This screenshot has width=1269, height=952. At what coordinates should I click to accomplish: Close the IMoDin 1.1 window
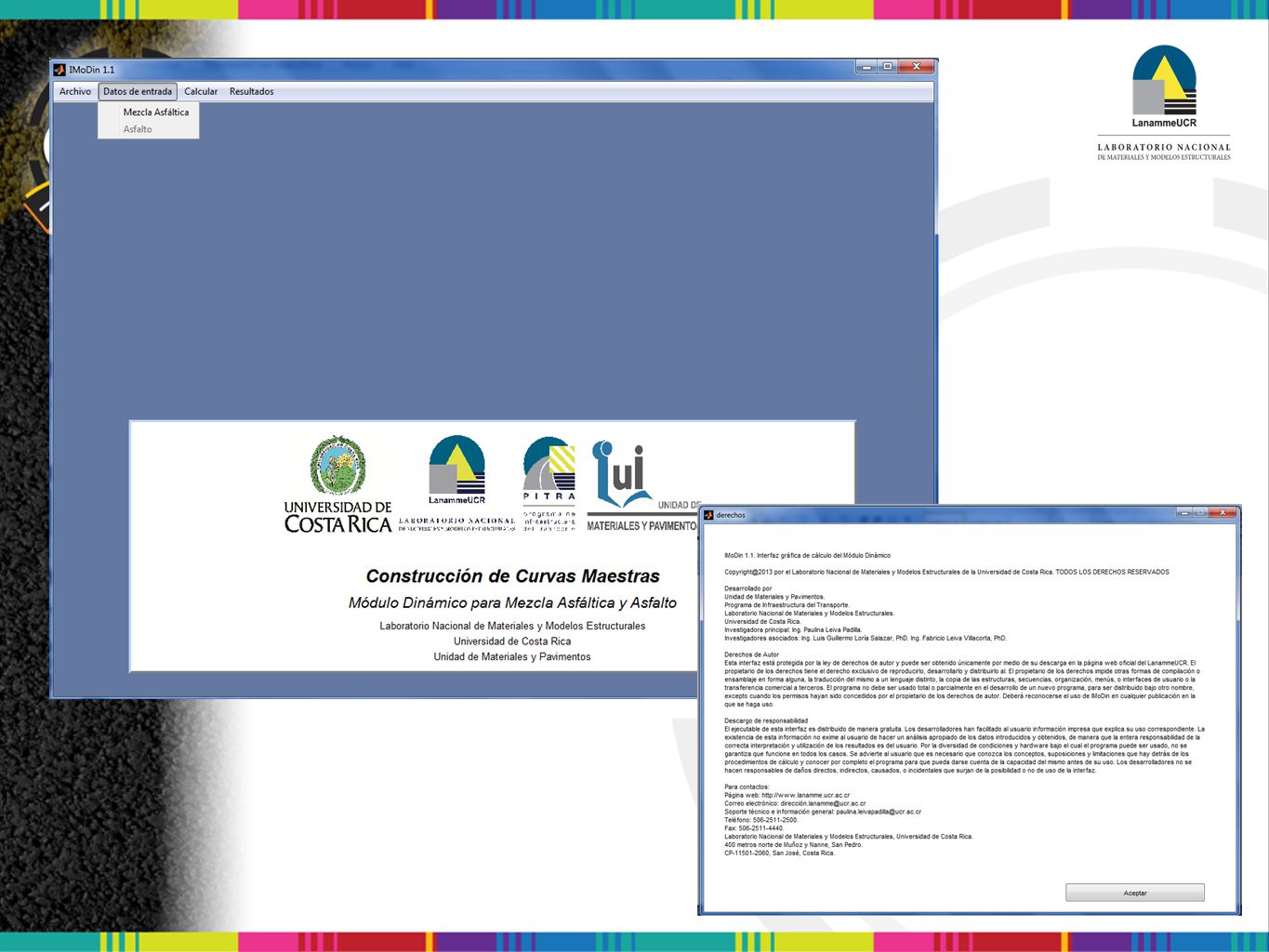point(917,67)
